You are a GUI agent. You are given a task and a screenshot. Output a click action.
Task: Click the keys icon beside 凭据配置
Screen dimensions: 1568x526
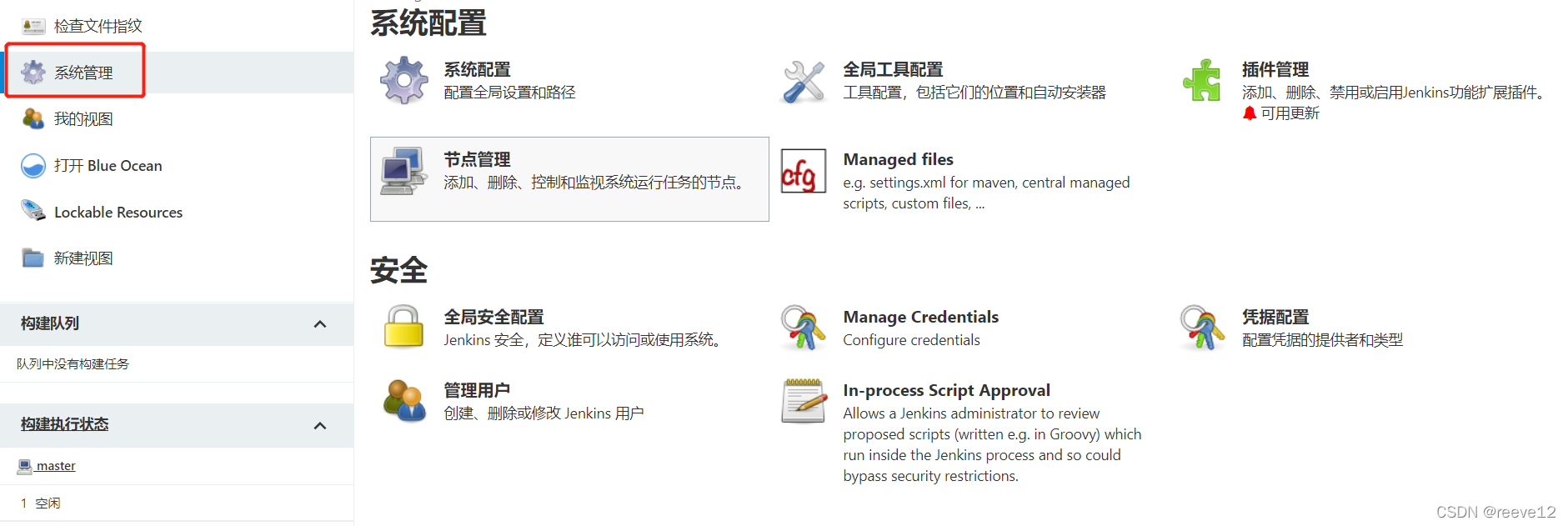pyautogui.click(x=1202, y=327)
